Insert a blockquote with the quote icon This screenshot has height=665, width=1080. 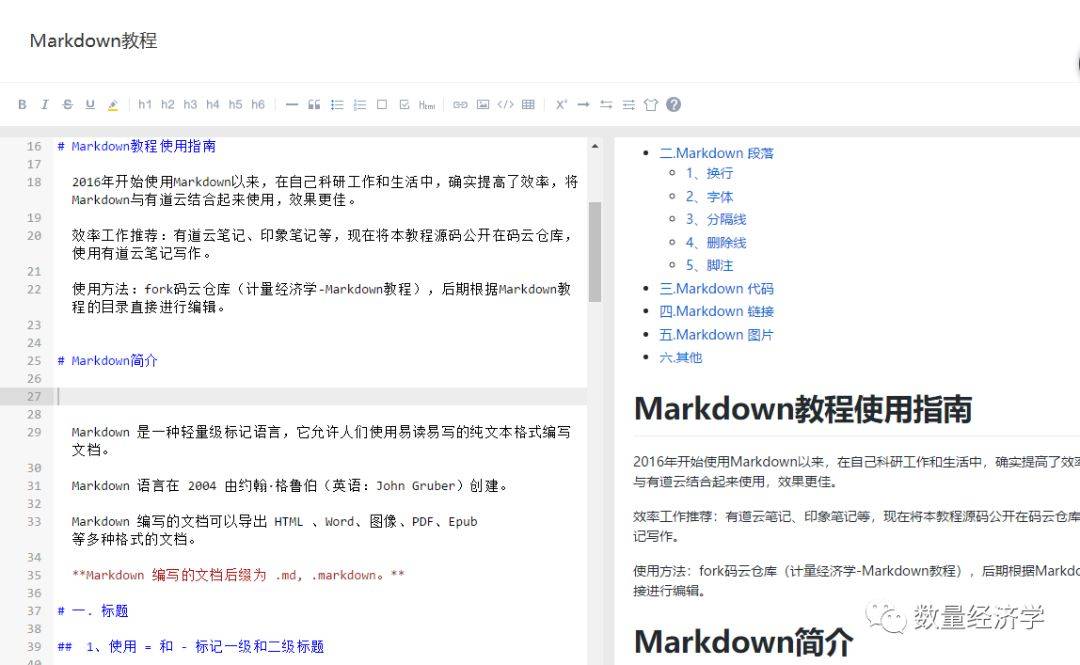pyautogui.click(x=313, y=104)
